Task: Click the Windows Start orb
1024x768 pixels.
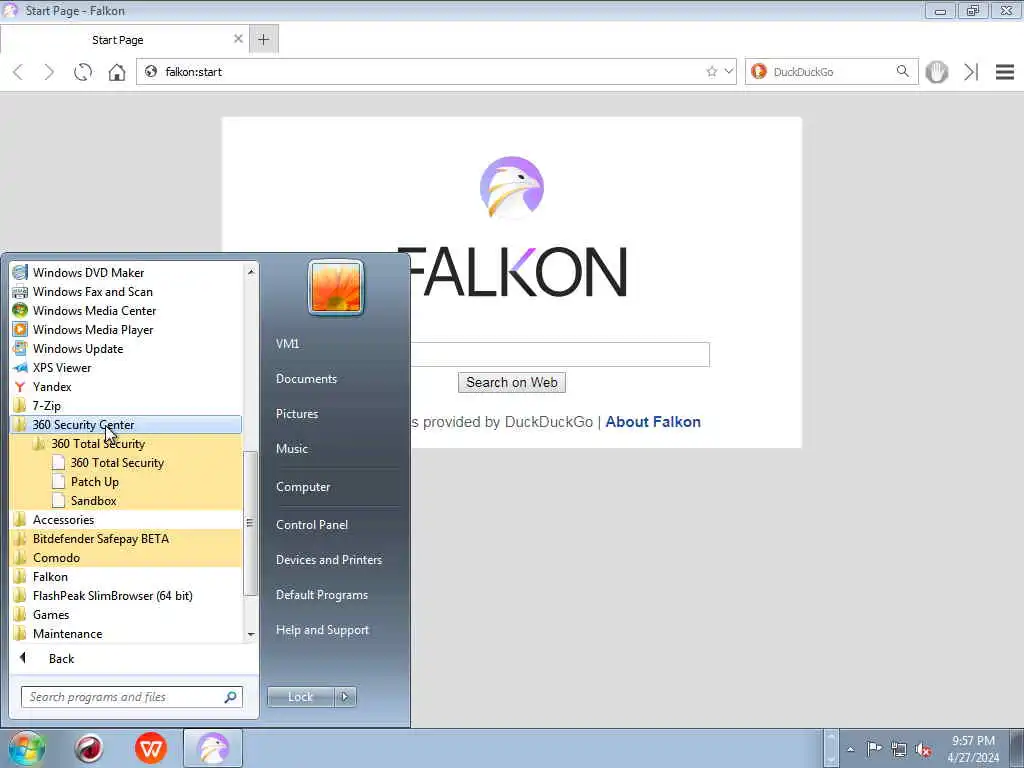Action: click(x=26, y=748)
